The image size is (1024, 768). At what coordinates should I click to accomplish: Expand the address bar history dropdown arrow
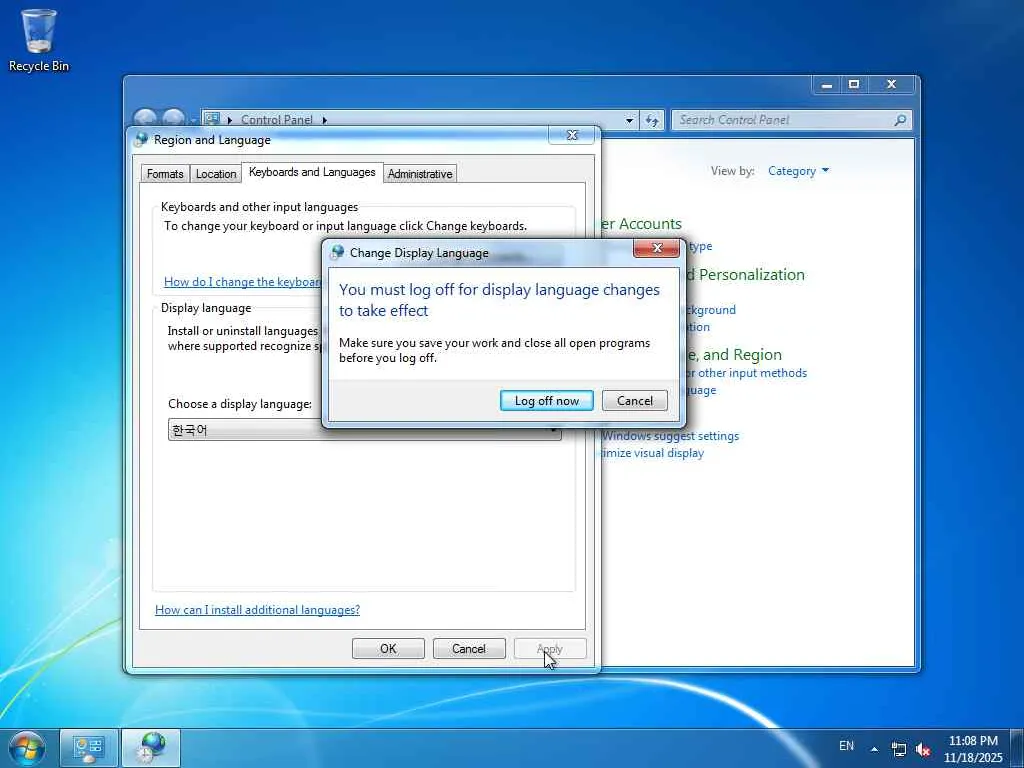629,120
